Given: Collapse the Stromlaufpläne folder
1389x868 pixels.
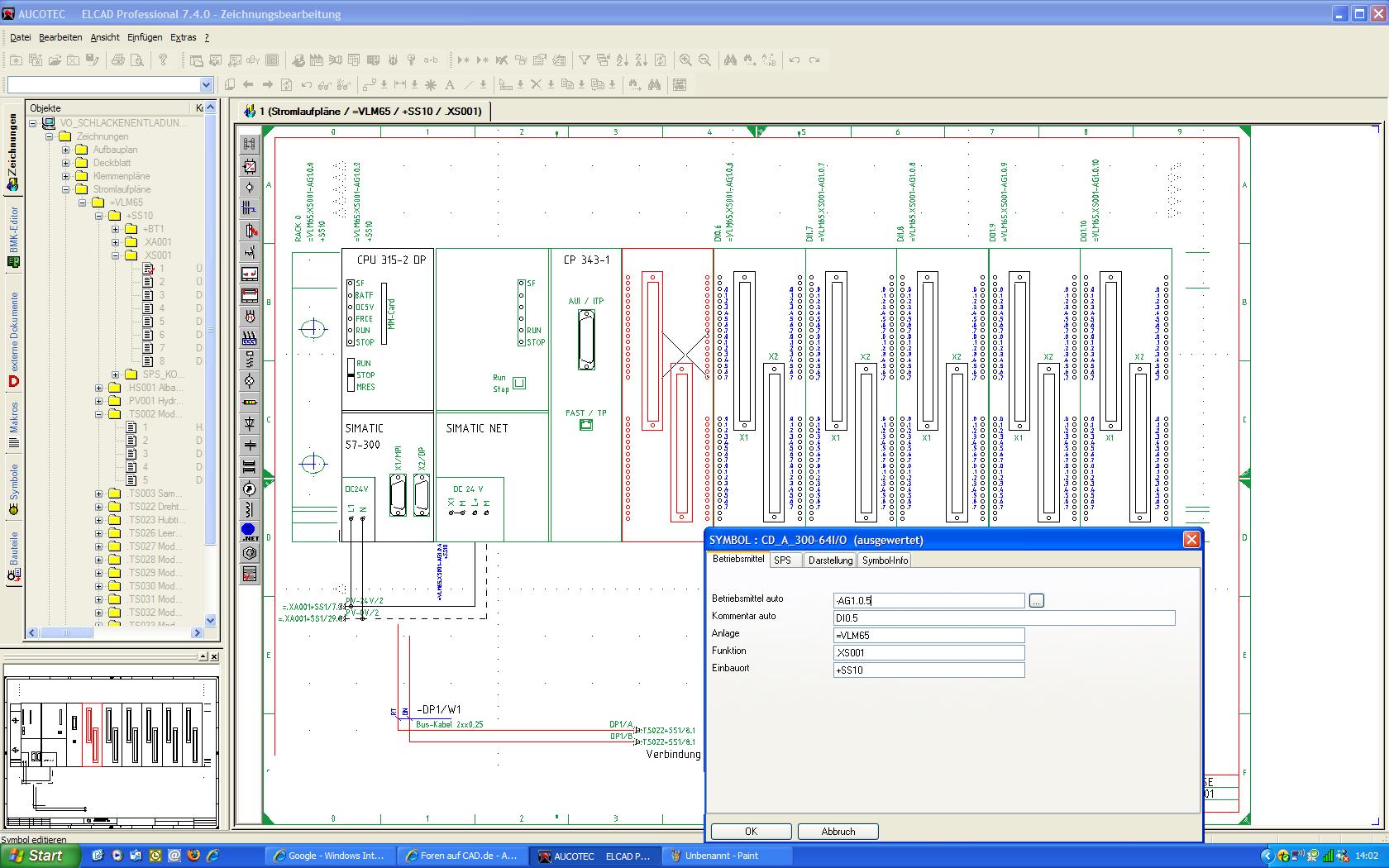Looking at the screenshot, I should (x=66, y=189).
